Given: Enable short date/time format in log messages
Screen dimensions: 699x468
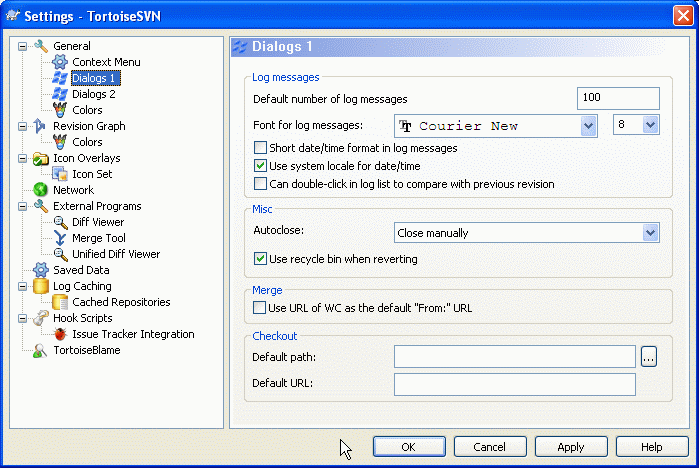Looking at the screenshot, I should pyautogui.click(x=260, y=148).
